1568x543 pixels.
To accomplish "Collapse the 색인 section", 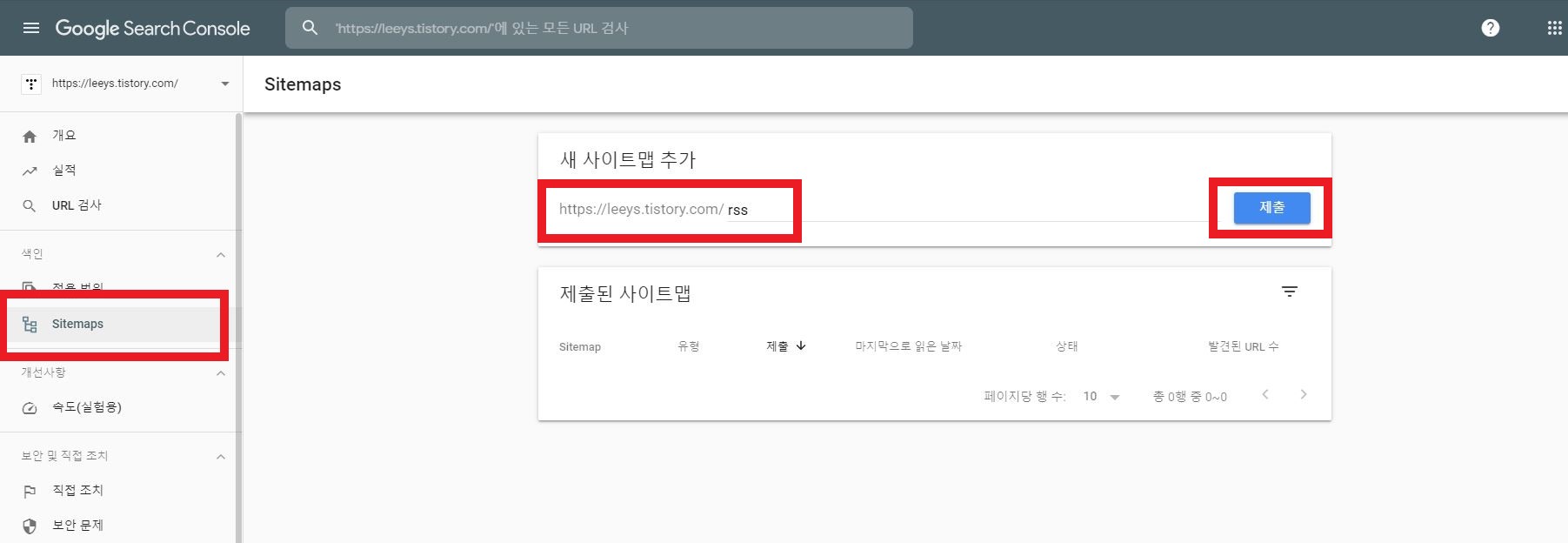I will pos(221,255).
